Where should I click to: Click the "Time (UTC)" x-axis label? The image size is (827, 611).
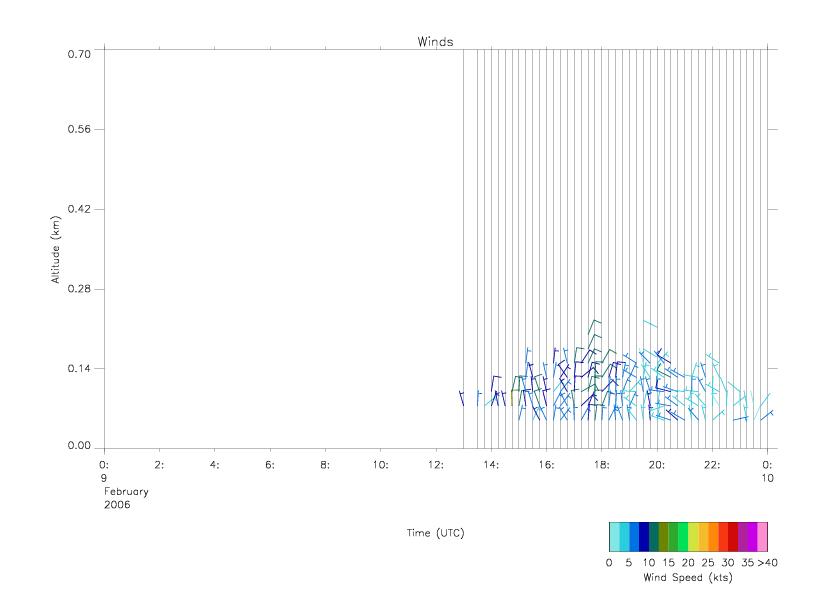435,533
